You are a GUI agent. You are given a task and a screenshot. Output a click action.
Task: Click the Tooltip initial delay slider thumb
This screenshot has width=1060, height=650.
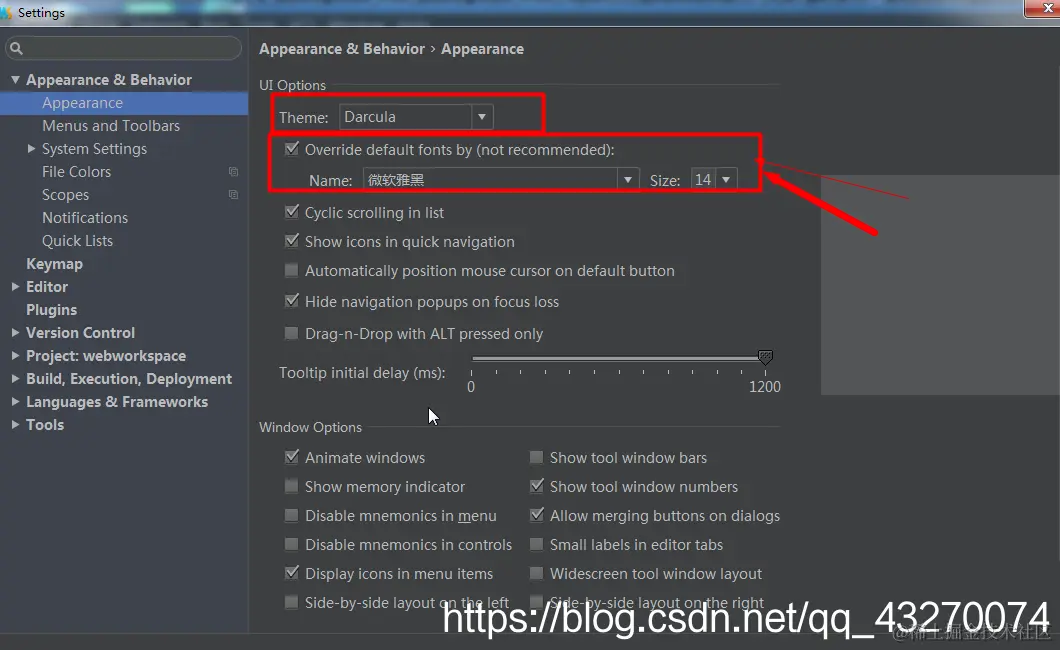point(765,357)
